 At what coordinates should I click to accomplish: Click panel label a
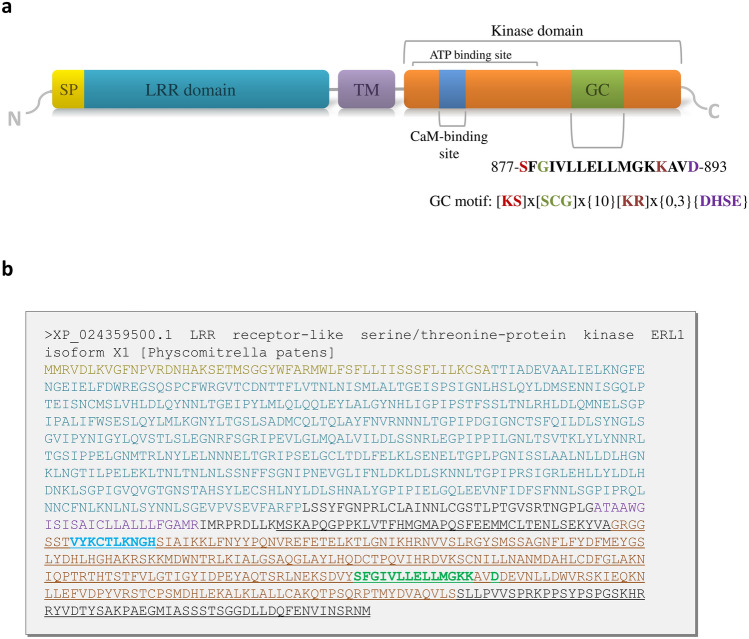point(6,8)
